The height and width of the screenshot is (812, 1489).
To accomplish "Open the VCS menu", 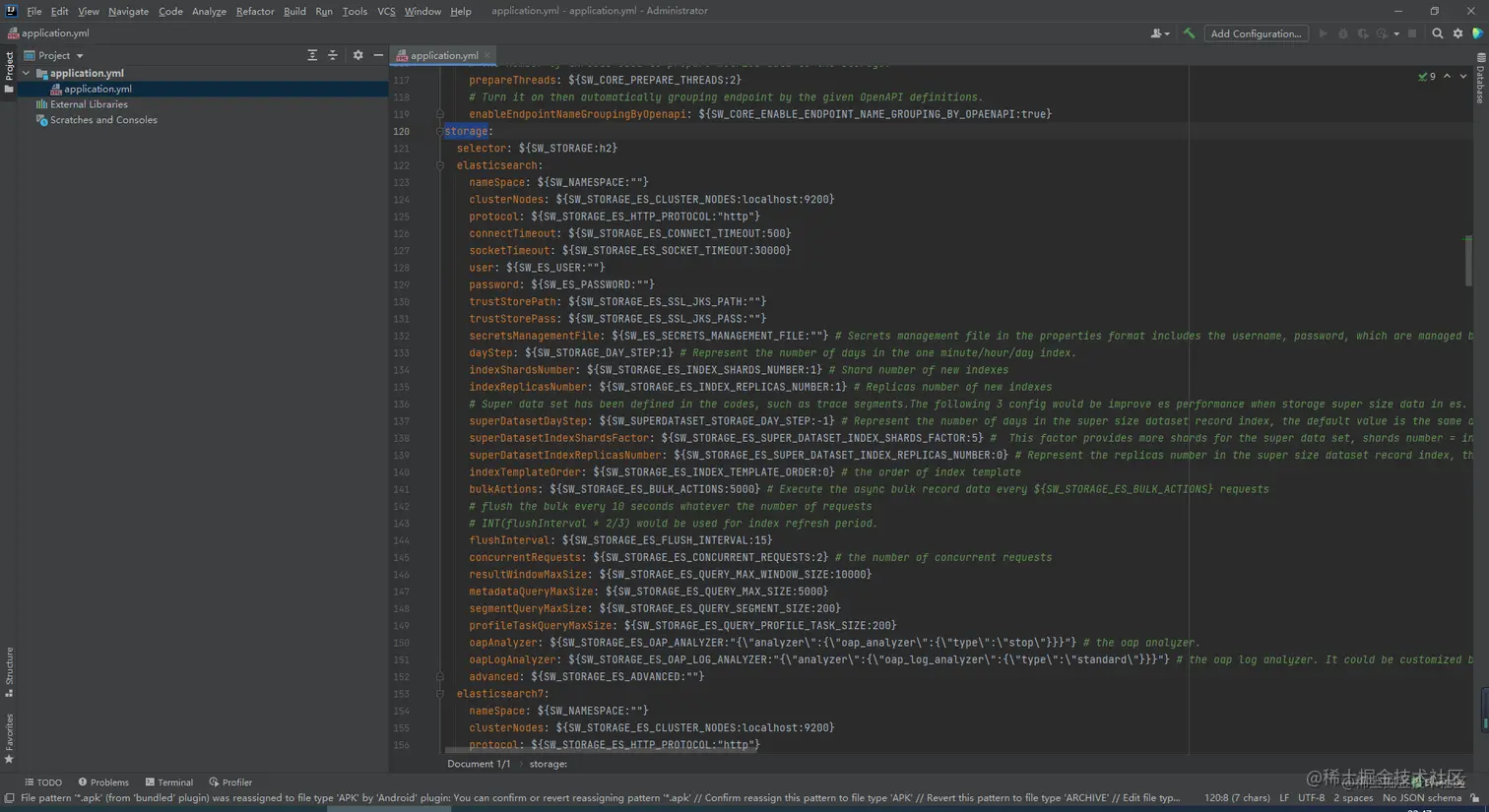I will [386, 11].
